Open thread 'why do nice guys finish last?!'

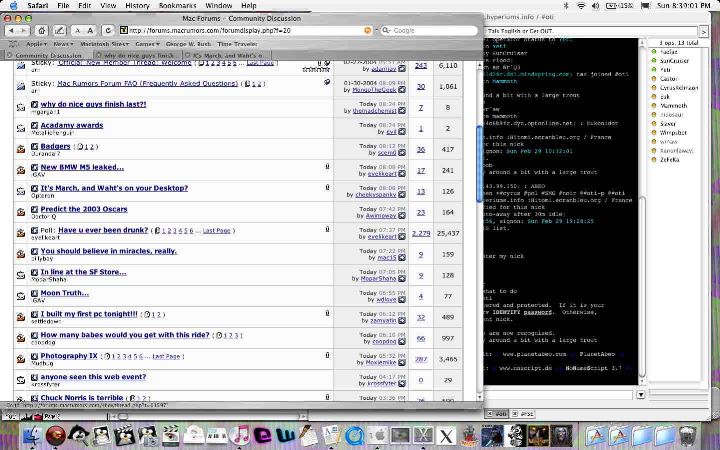pyautogui.click(x=93, y=104)
